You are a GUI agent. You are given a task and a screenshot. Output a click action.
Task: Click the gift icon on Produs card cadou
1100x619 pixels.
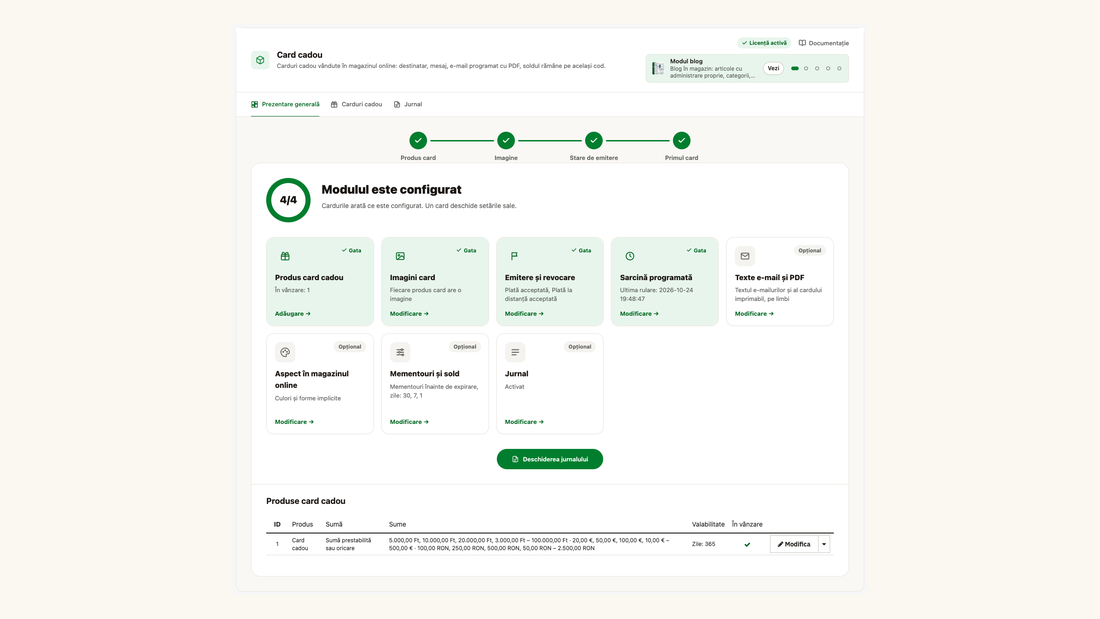(285, 256)
